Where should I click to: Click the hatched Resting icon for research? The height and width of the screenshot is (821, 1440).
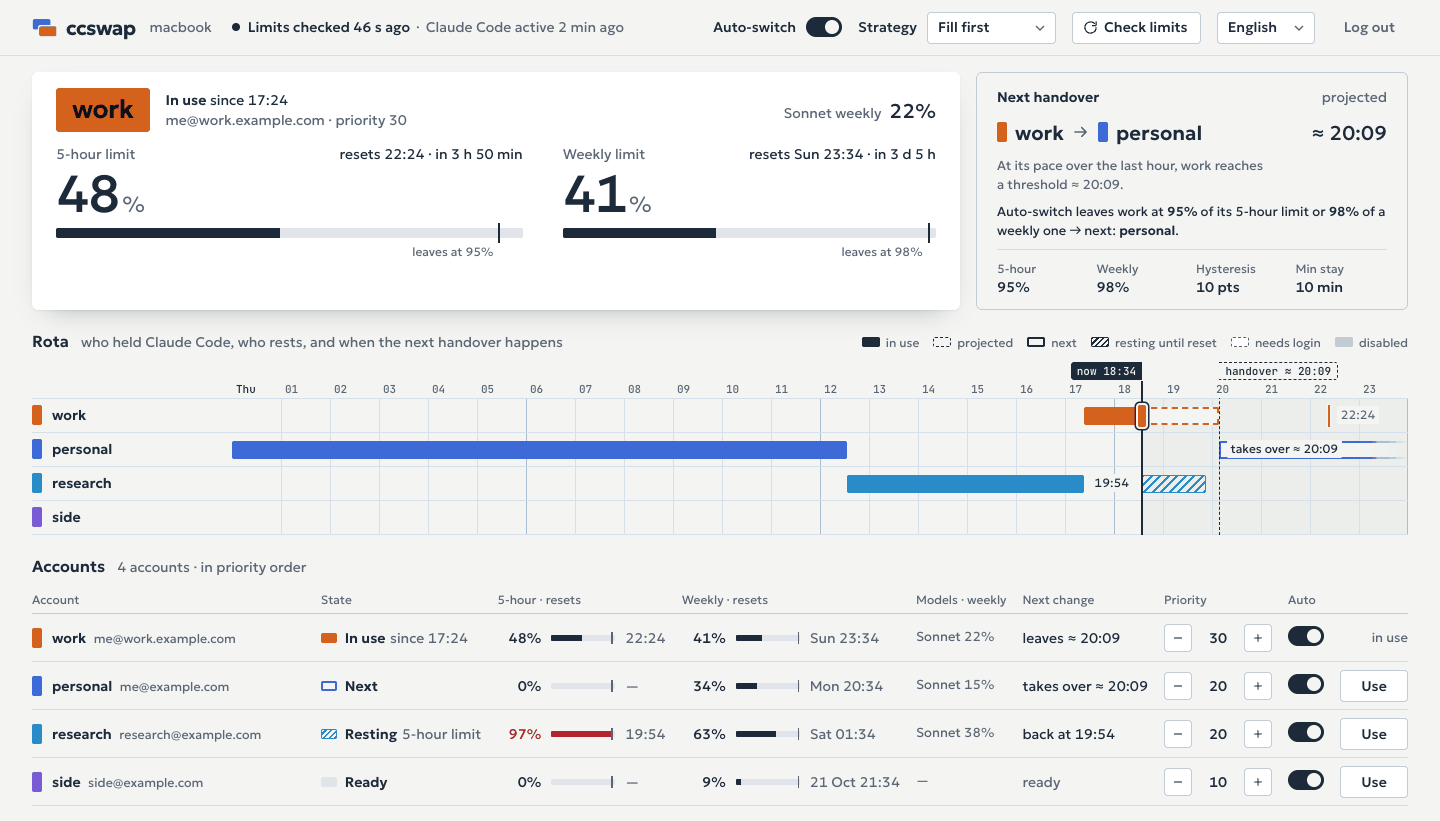(x=329, y=734)
